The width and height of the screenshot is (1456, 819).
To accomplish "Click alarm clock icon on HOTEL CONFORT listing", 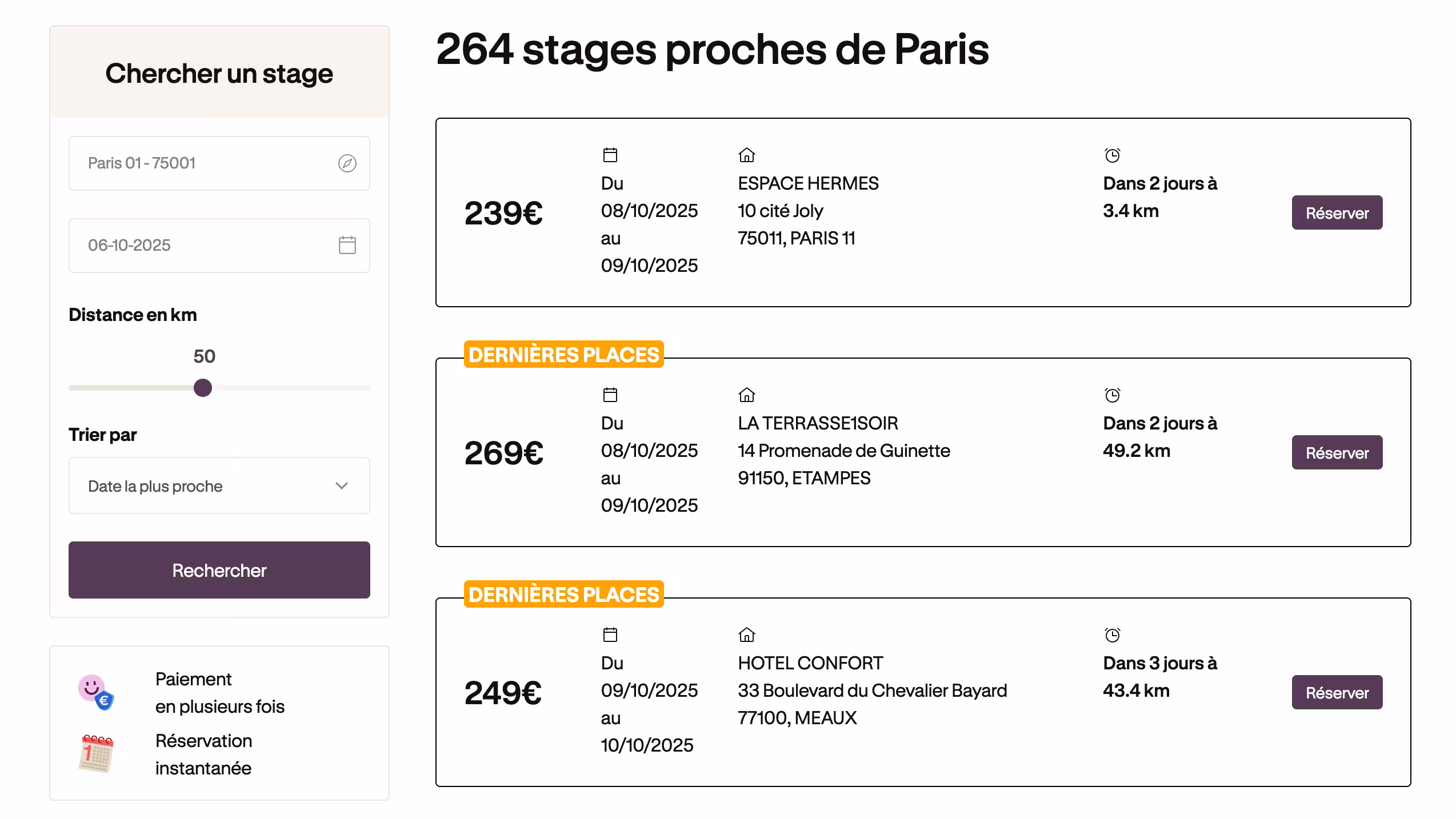I will point(1112,635).
